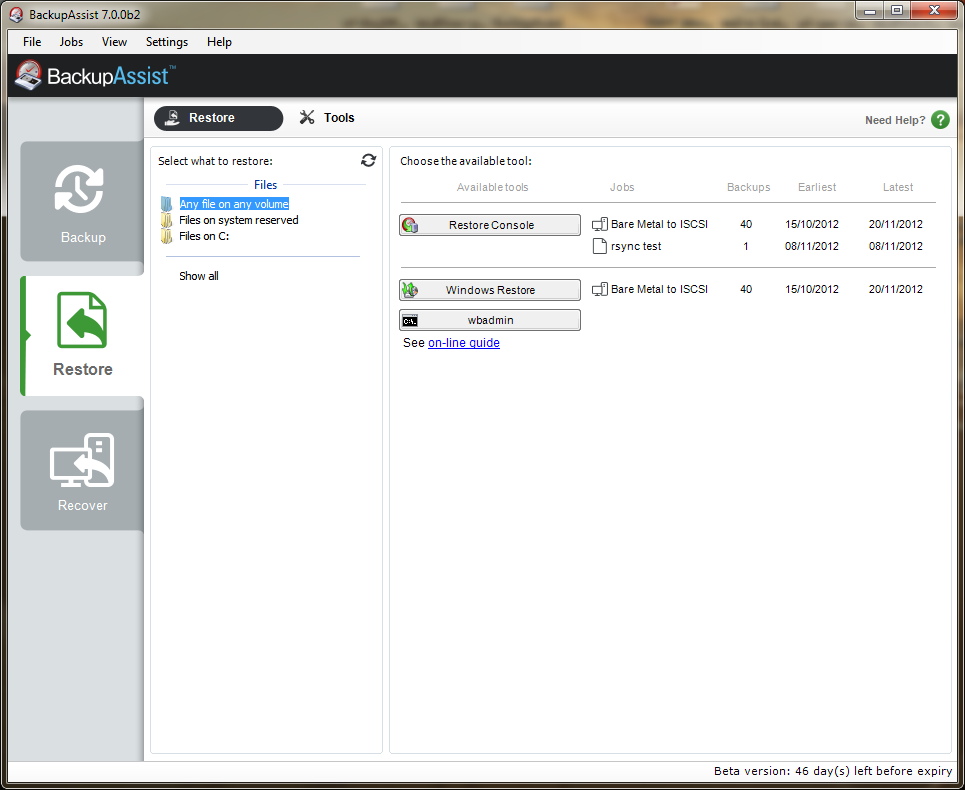
Task: Click the folder icon beside Files on C:
Action: click(x=167, y=236)
